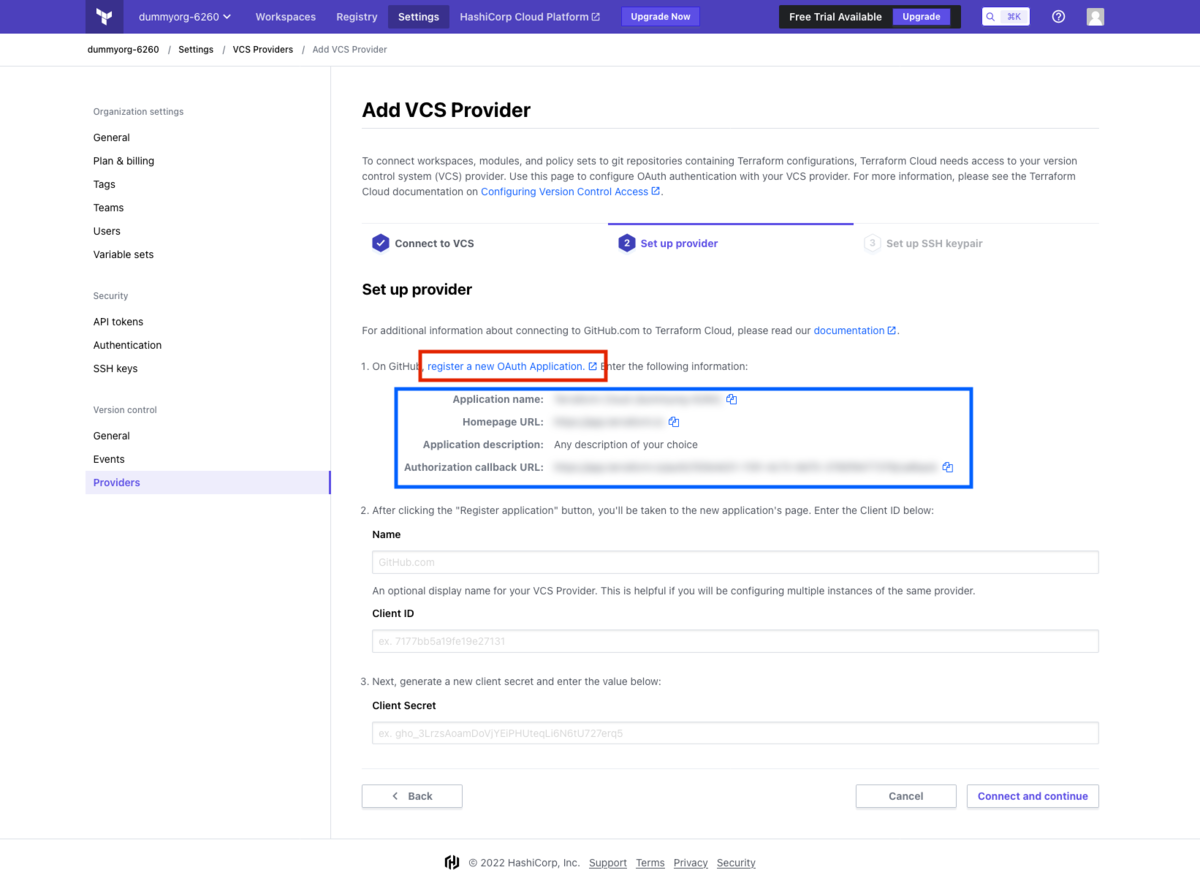Go to dummyorg-6260 breadcrumb

123,49
